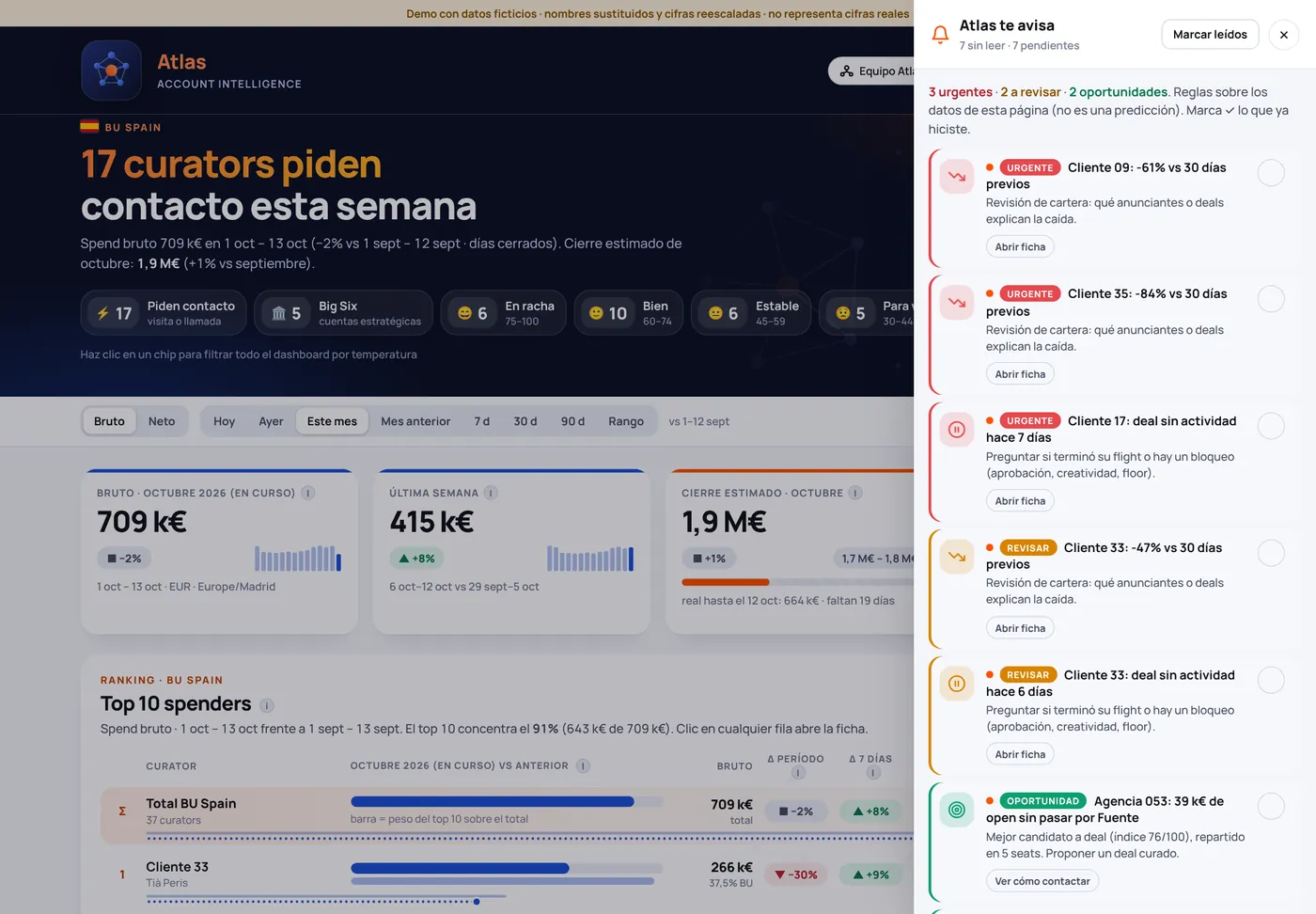Mark Cliente 17 deal sin actividad as done

click(1271, 426)
